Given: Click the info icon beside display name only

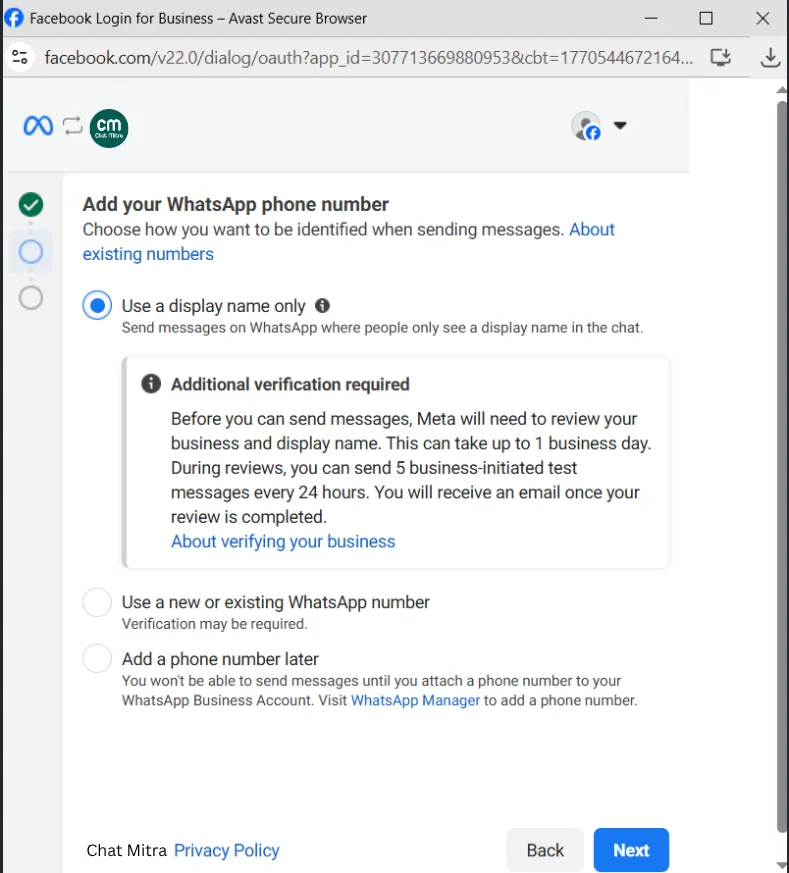Looking at the screenshot, I should click(x=322, y=305).
